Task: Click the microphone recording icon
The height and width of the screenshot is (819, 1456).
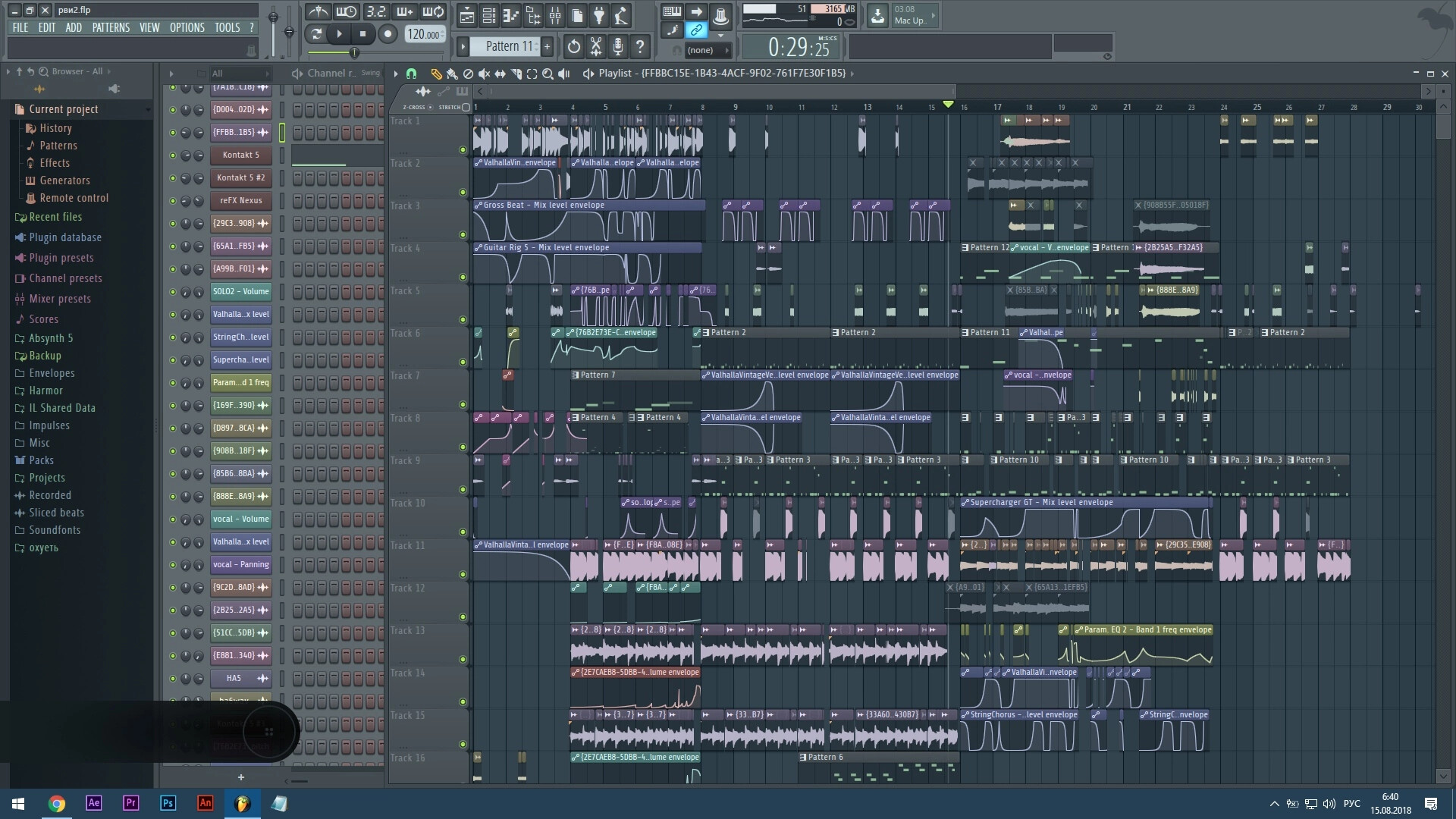Action: pyautogui.click(x=618, y=47)
